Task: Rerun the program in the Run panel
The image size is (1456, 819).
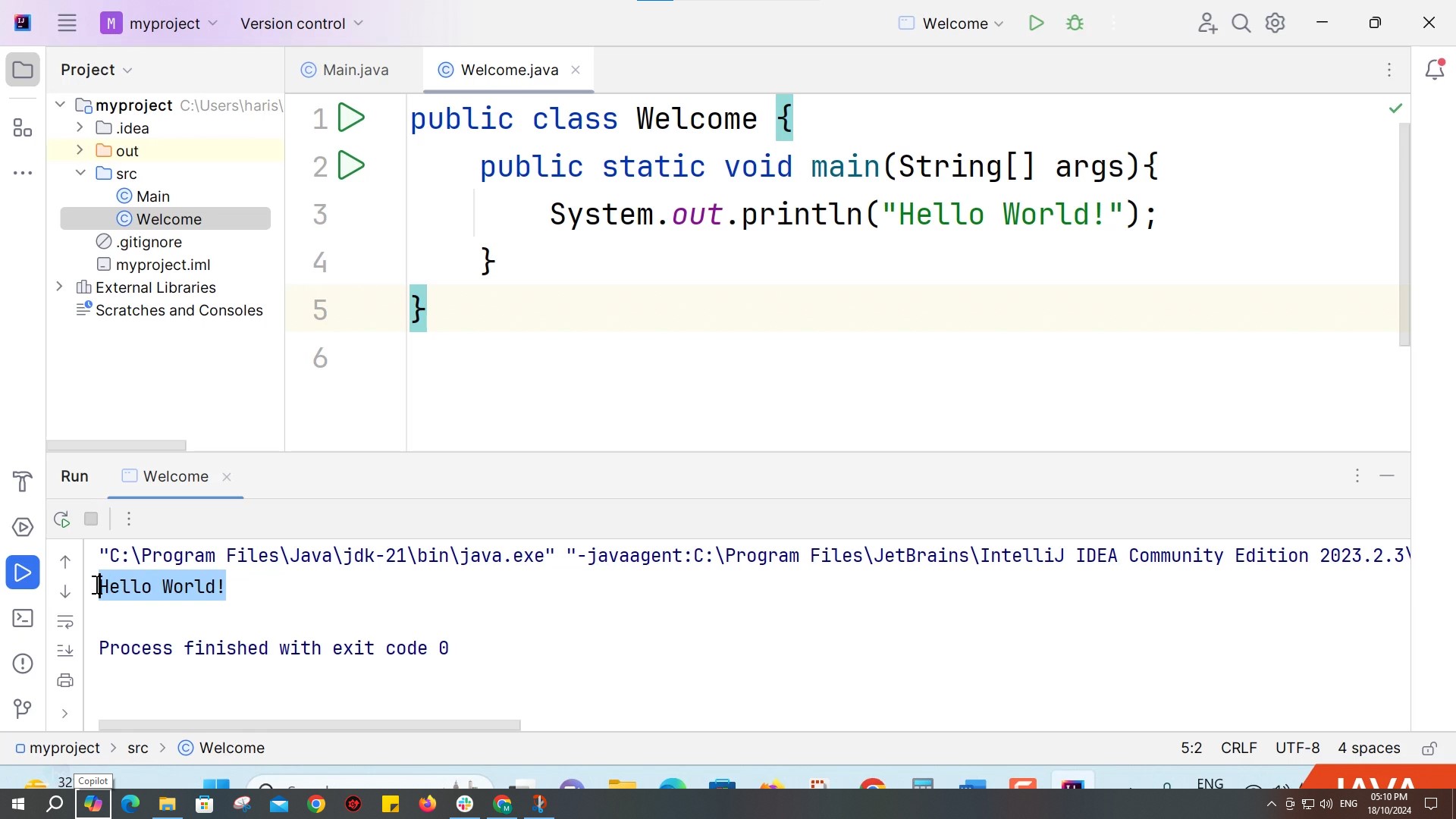Action: pyautogui.click(x=61, y=519)
